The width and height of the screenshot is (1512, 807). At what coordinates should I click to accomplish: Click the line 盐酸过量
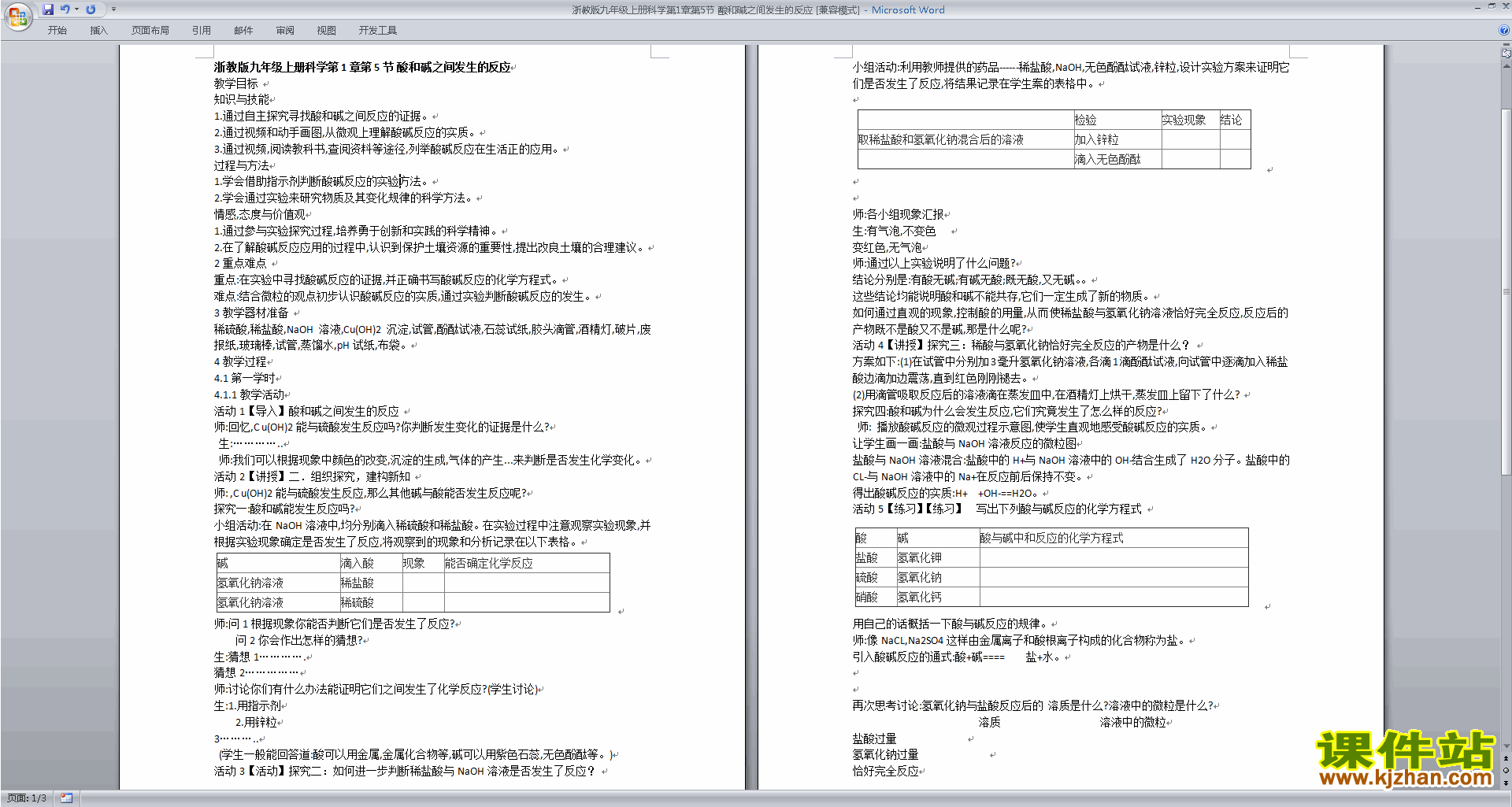pyautogui.click(x=874, y=739)
